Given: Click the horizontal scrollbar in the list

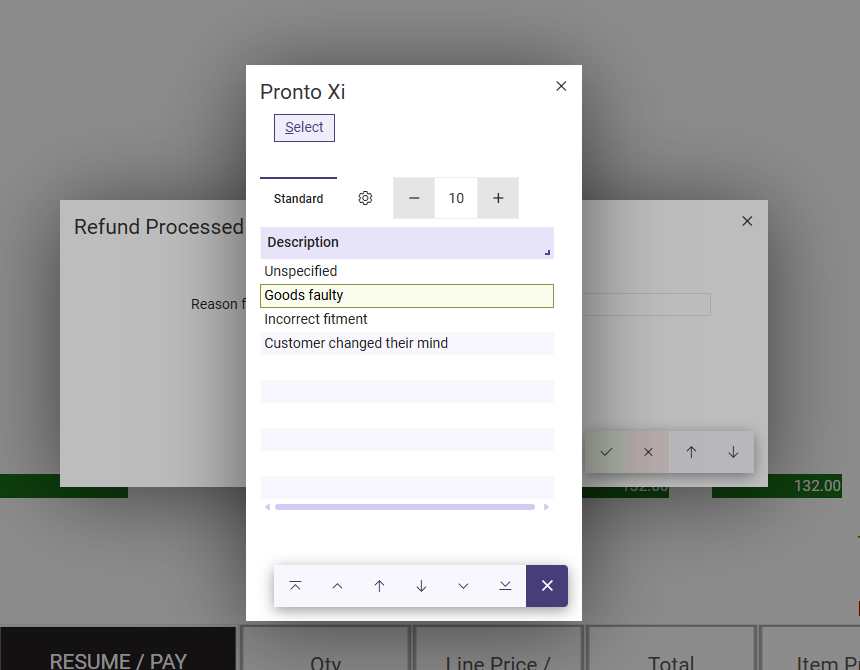Looking at the screenshot, I should point(405,507).
